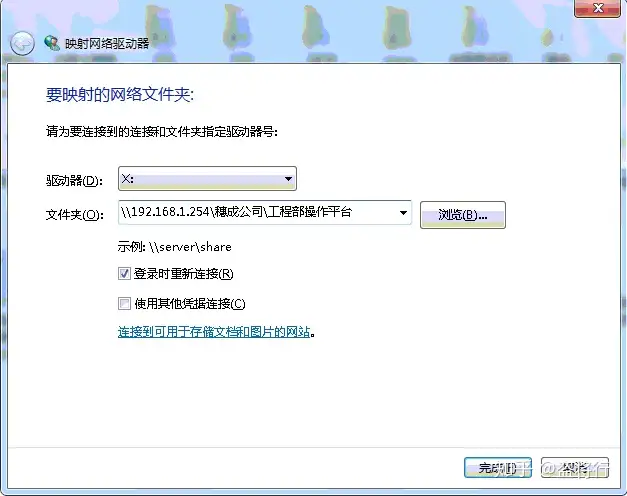
Task: Select the X: drive combo box
Action: pos(208,179)
